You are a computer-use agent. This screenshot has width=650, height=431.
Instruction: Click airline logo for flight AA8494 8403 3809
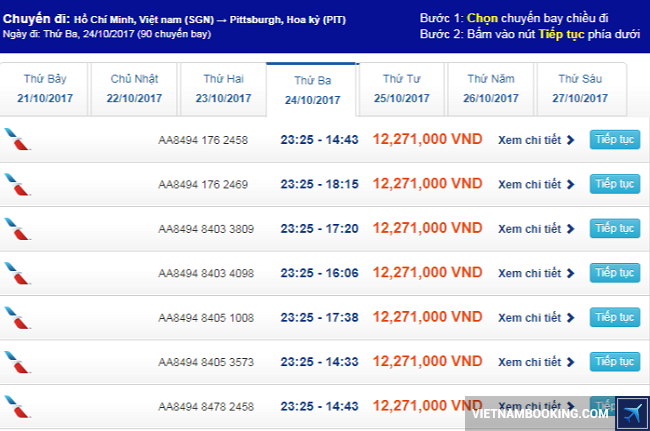(16, 228)
